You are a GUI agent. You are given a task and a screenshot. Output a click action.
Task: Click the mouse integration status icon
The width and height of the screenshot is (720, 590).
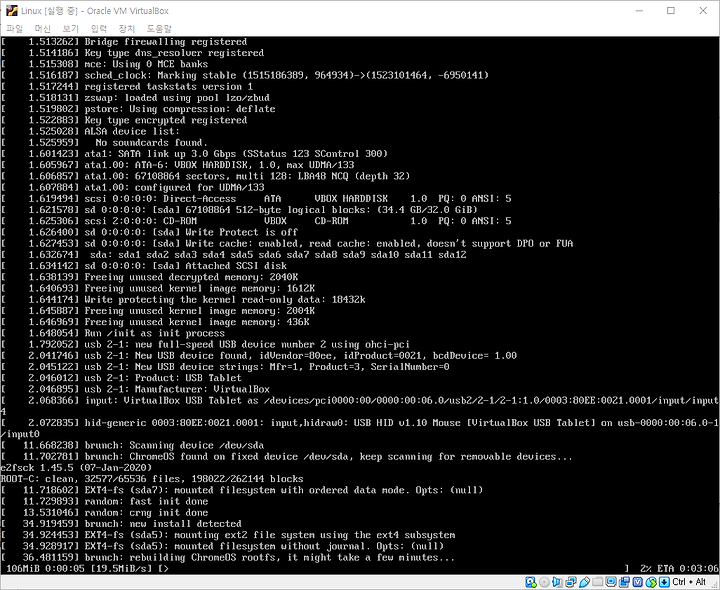coord(651,582)
